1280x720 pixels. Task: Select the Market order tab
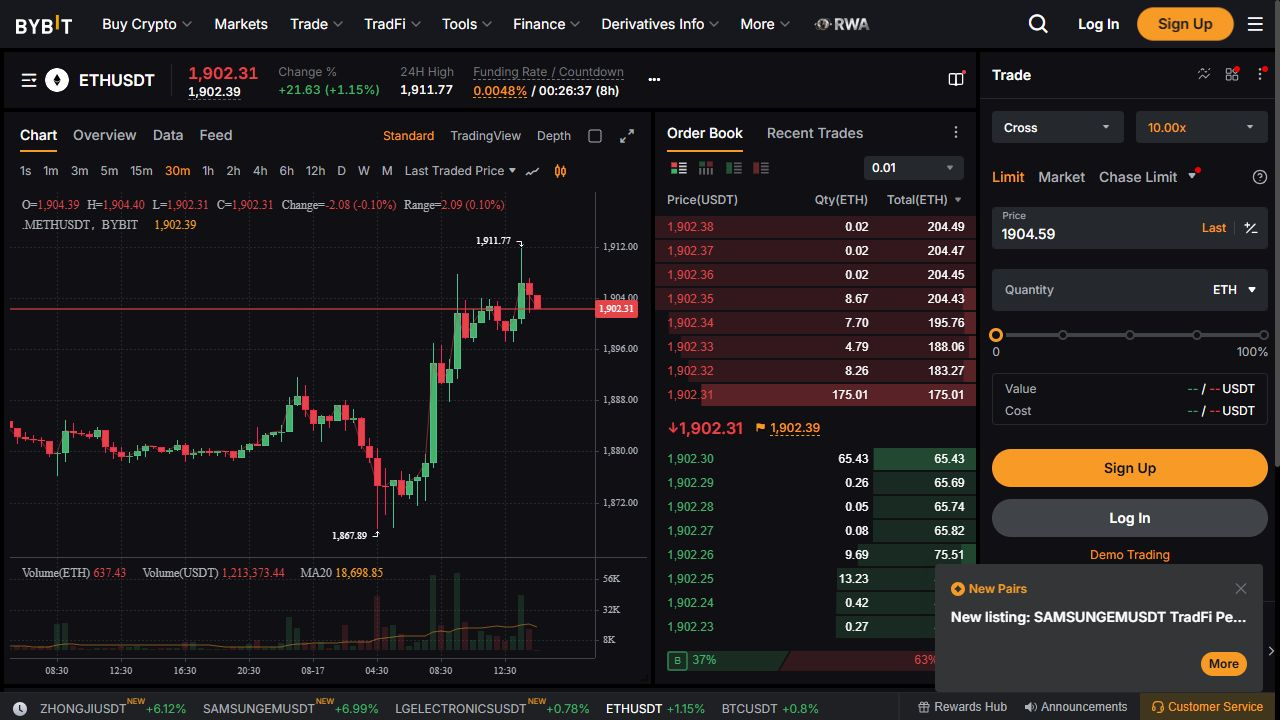[x=1061, y=177]
